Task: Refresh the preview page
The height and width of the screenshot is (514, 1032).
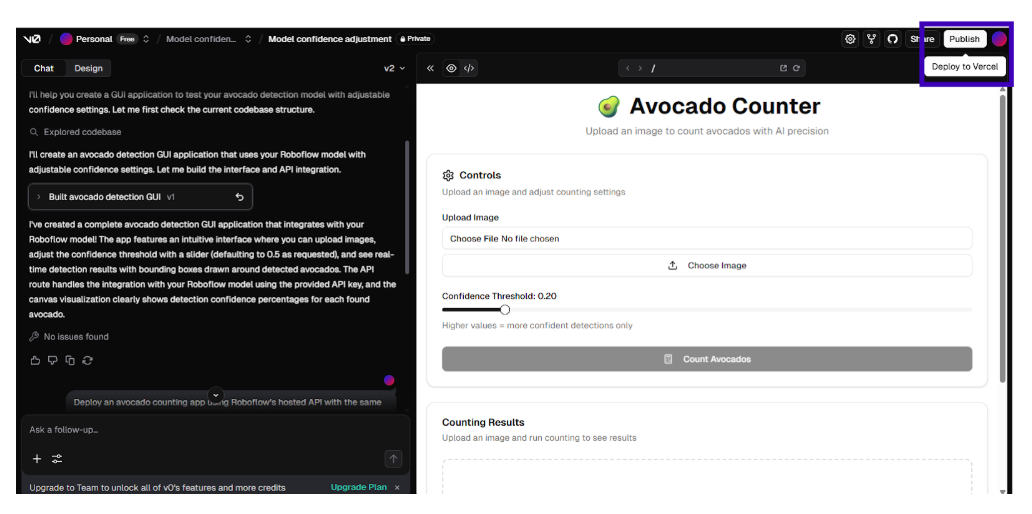Action: point(796,68)
